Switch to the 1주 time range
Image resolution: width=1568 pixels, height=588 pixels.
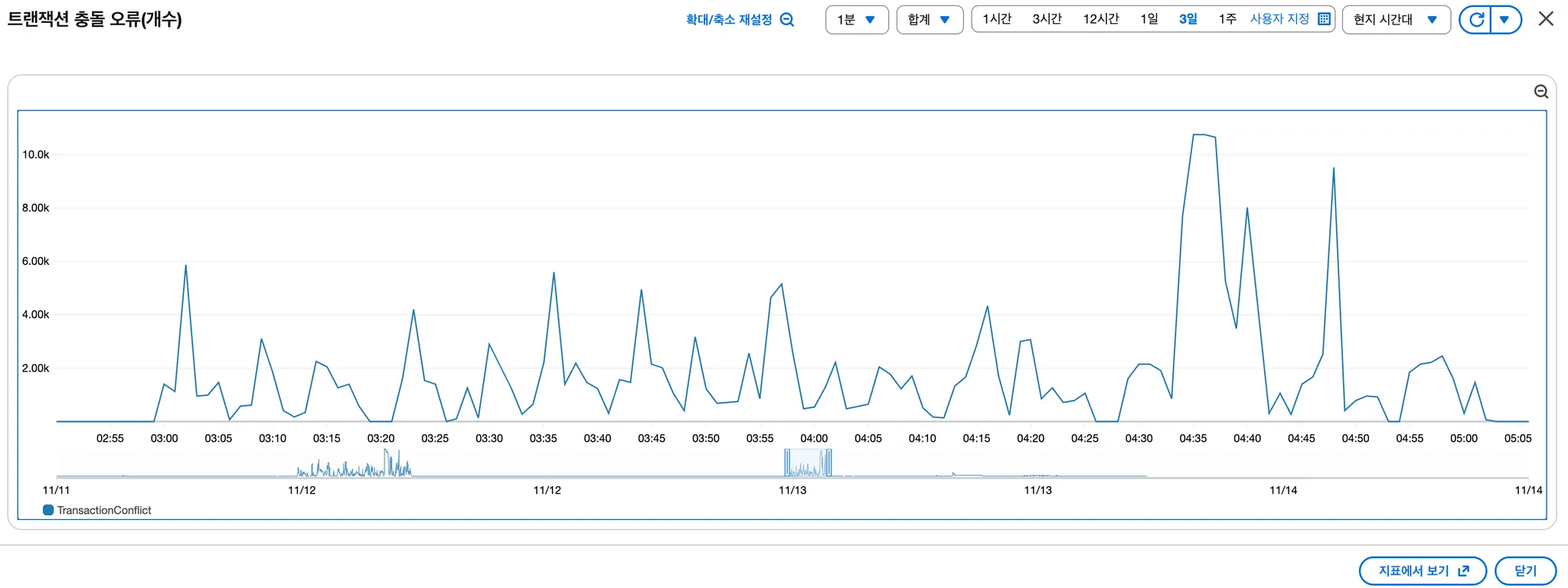coord(1227,19)
